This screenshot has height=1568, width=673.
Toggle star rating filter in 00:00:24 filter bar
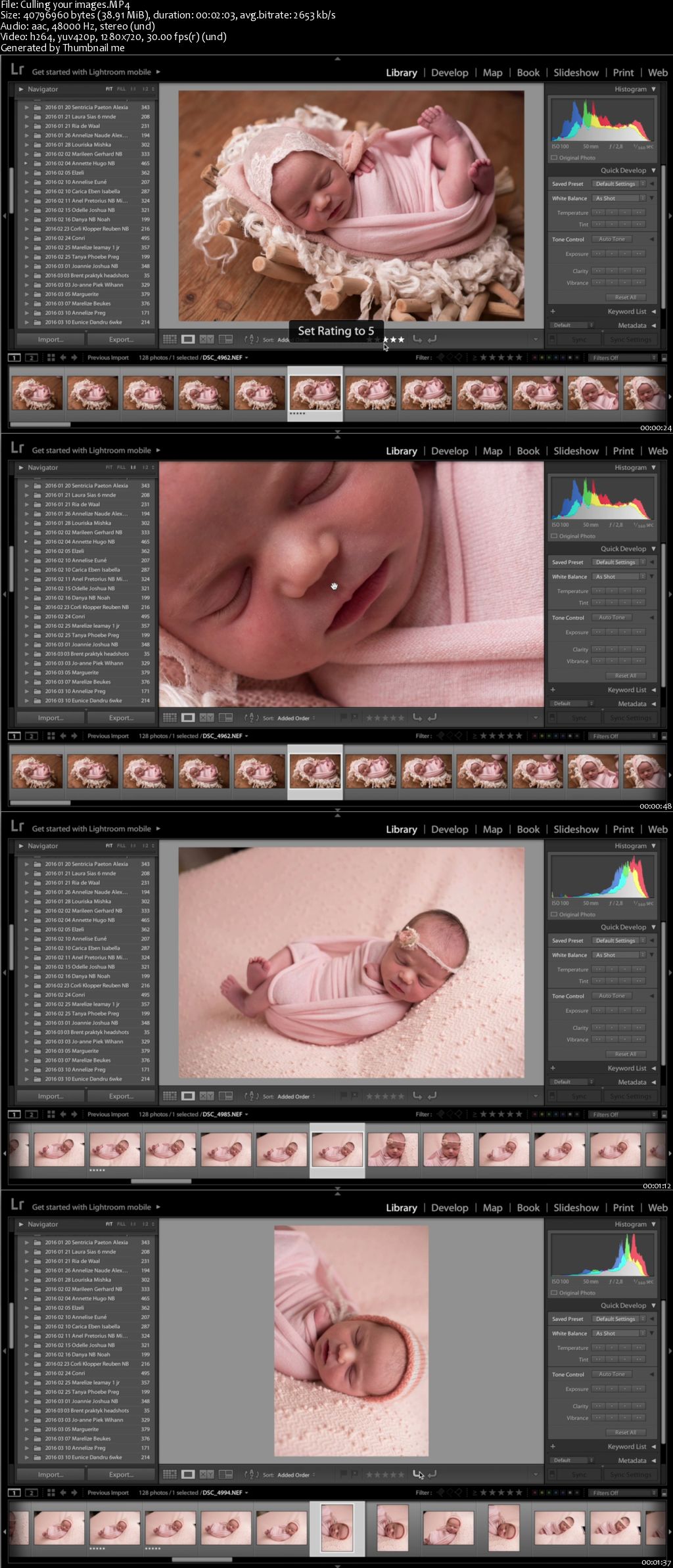click(501, 358)
